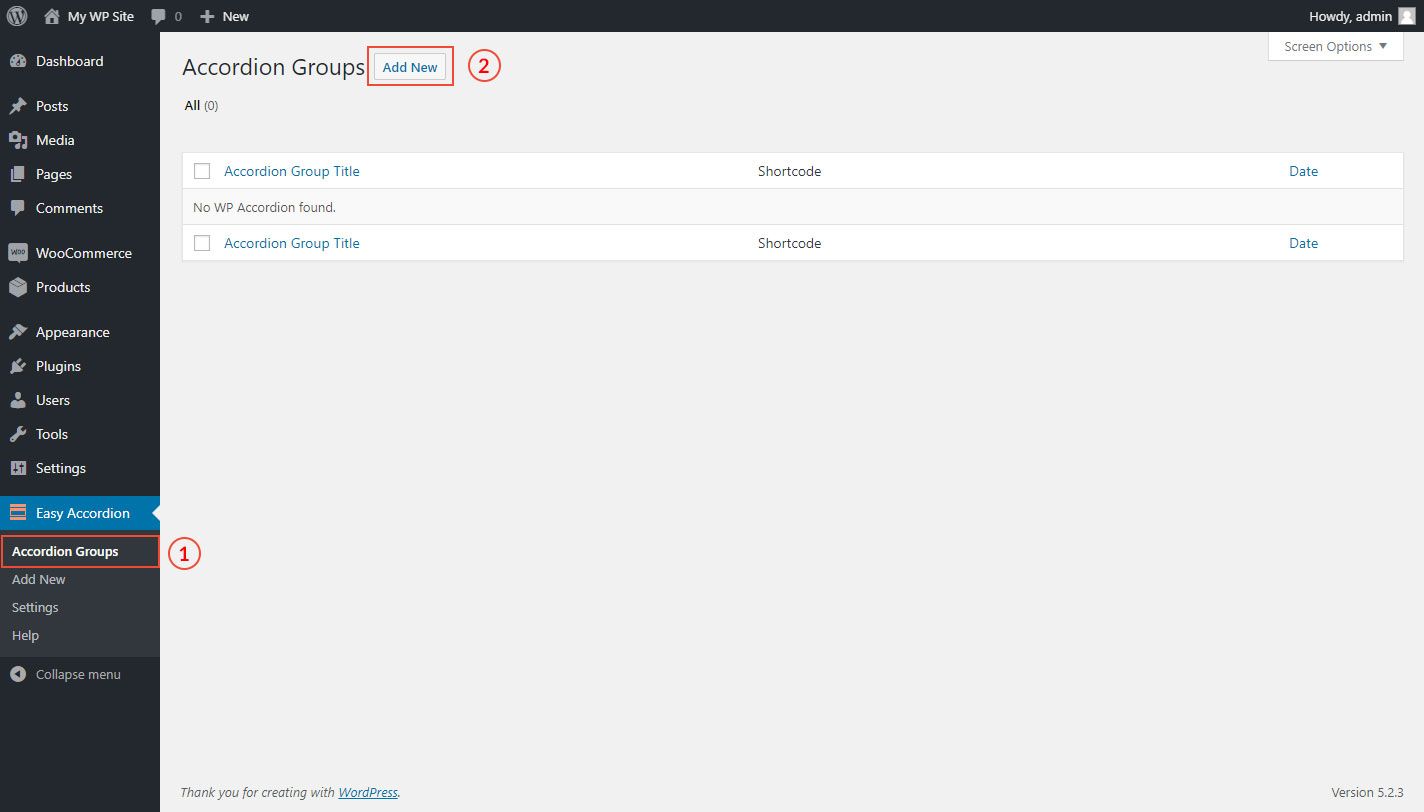Open Easy Accordion Settings submenu item

(35, 607)
